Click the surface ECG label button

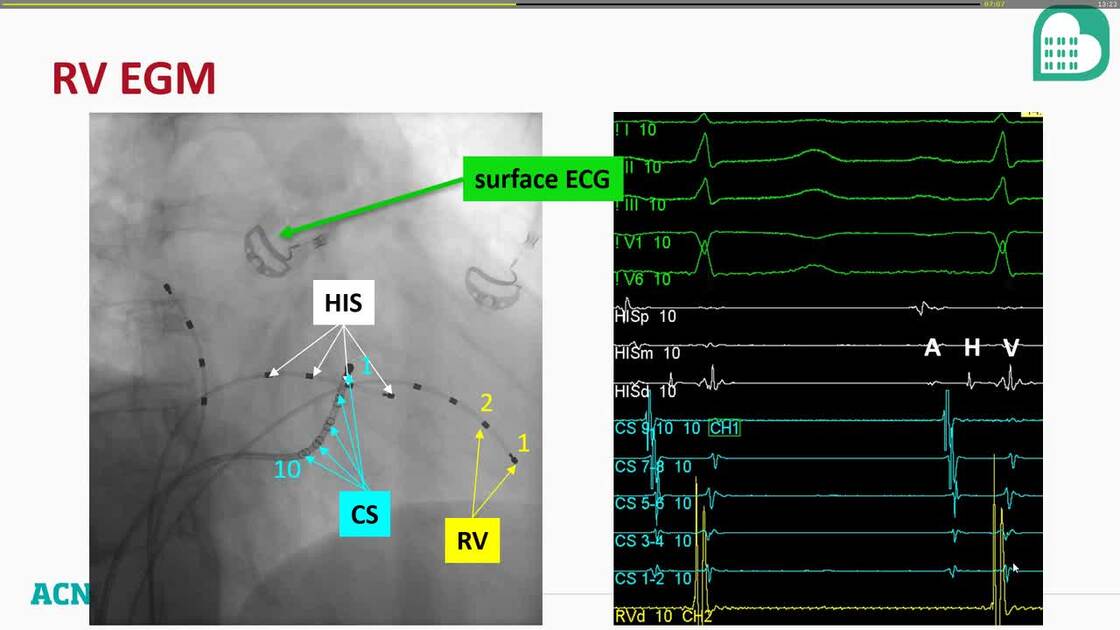(543, 180)
